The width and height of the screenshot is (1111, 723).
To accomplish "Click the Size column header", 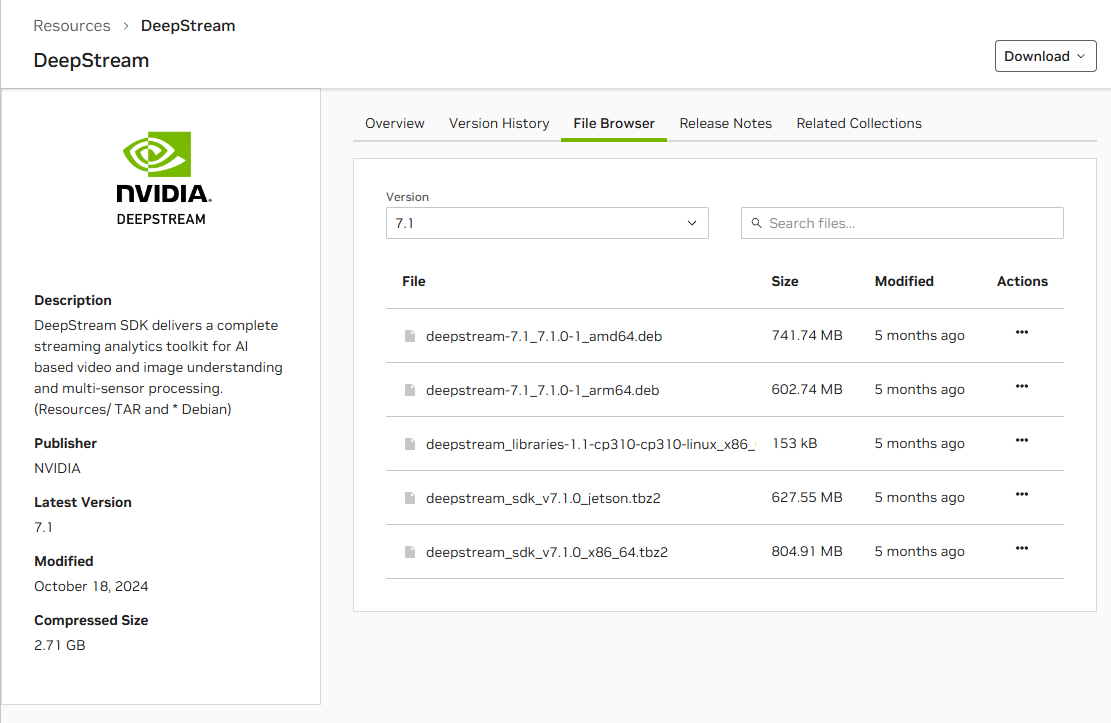I will pos(784,281).
